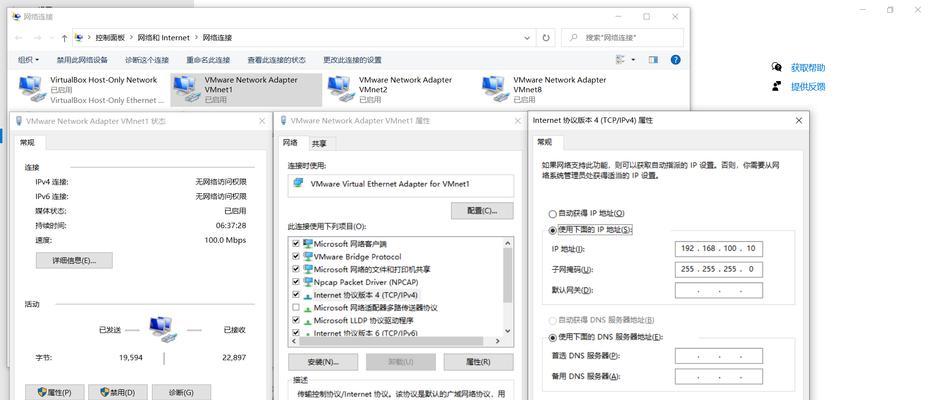
Task: Click 重命名此连接 in the toolbar
Action: (208, 59)
